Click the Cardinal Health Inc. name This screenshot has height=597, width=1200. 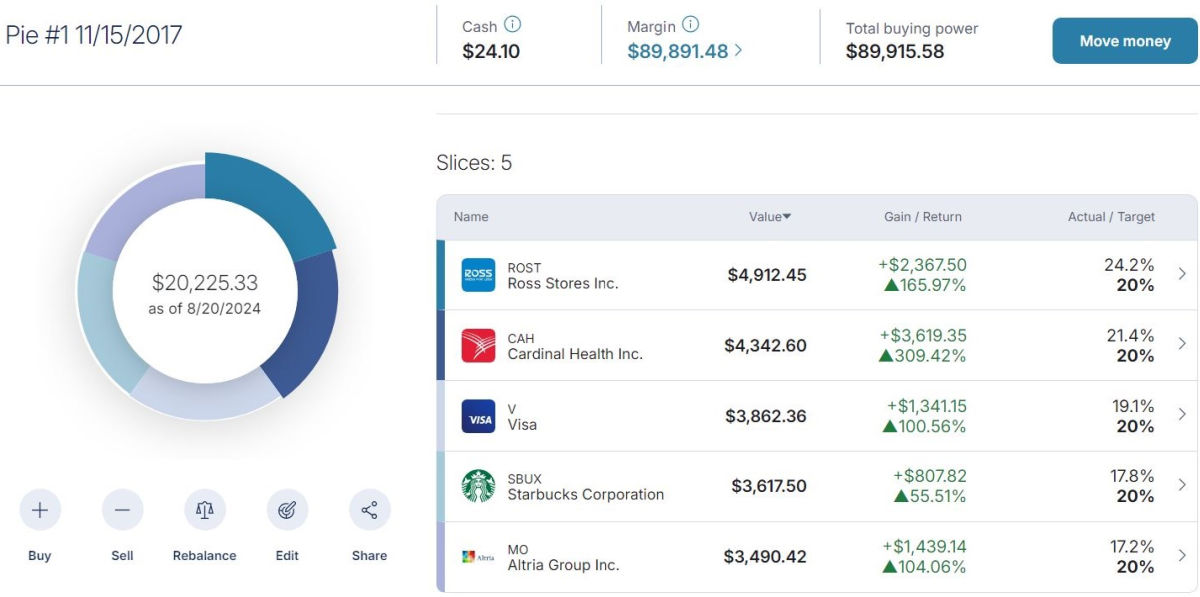pyautogui.click(x=575, y=354)
